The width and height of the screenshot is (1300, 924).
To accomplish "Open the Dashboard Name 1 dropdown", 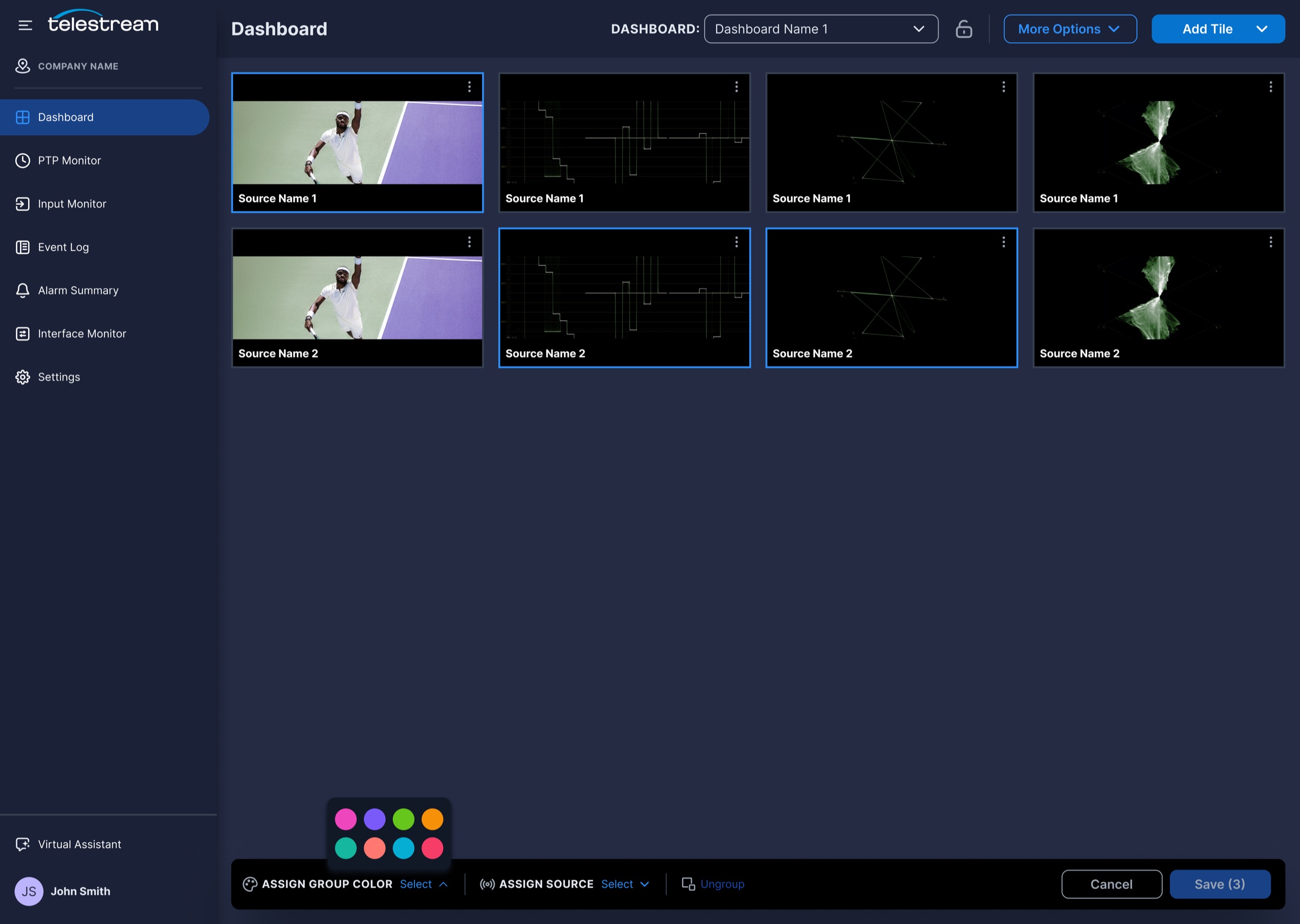I will pyautogui.click(x=821, y=29).
